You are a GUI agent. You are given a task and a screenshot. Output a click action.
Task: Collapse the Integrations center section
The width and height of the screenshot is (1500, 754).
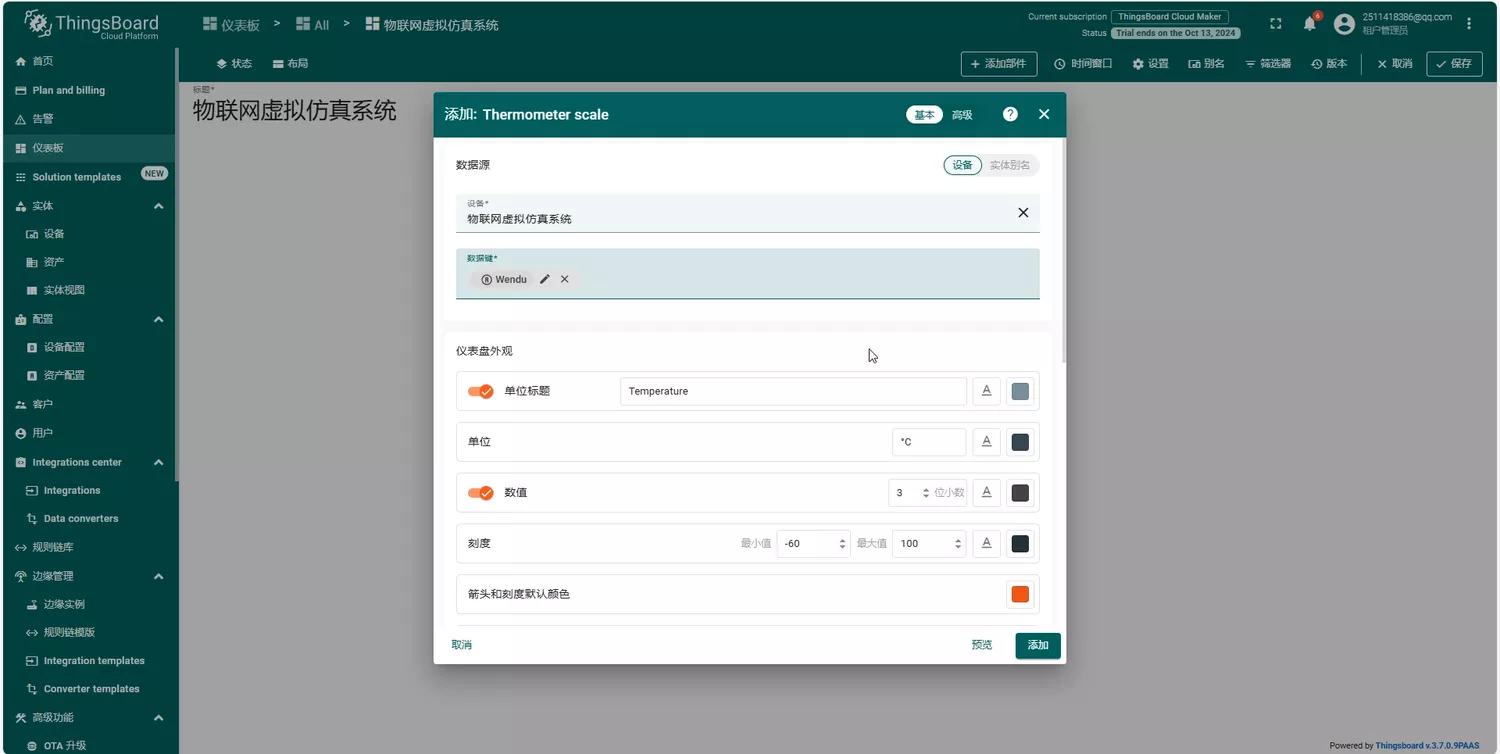point(158,462)
